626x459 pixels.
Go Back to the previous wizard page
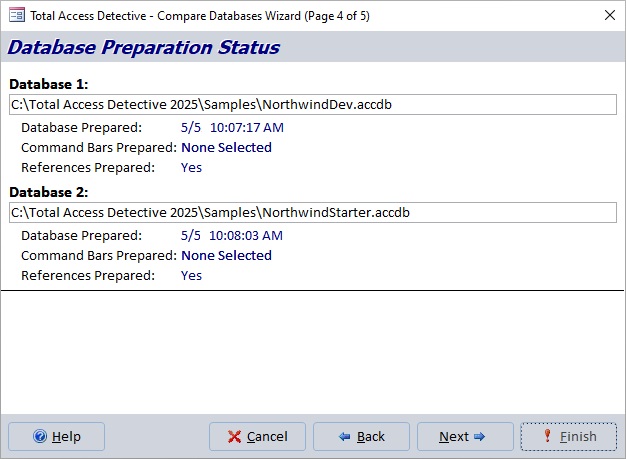[361, 436]
